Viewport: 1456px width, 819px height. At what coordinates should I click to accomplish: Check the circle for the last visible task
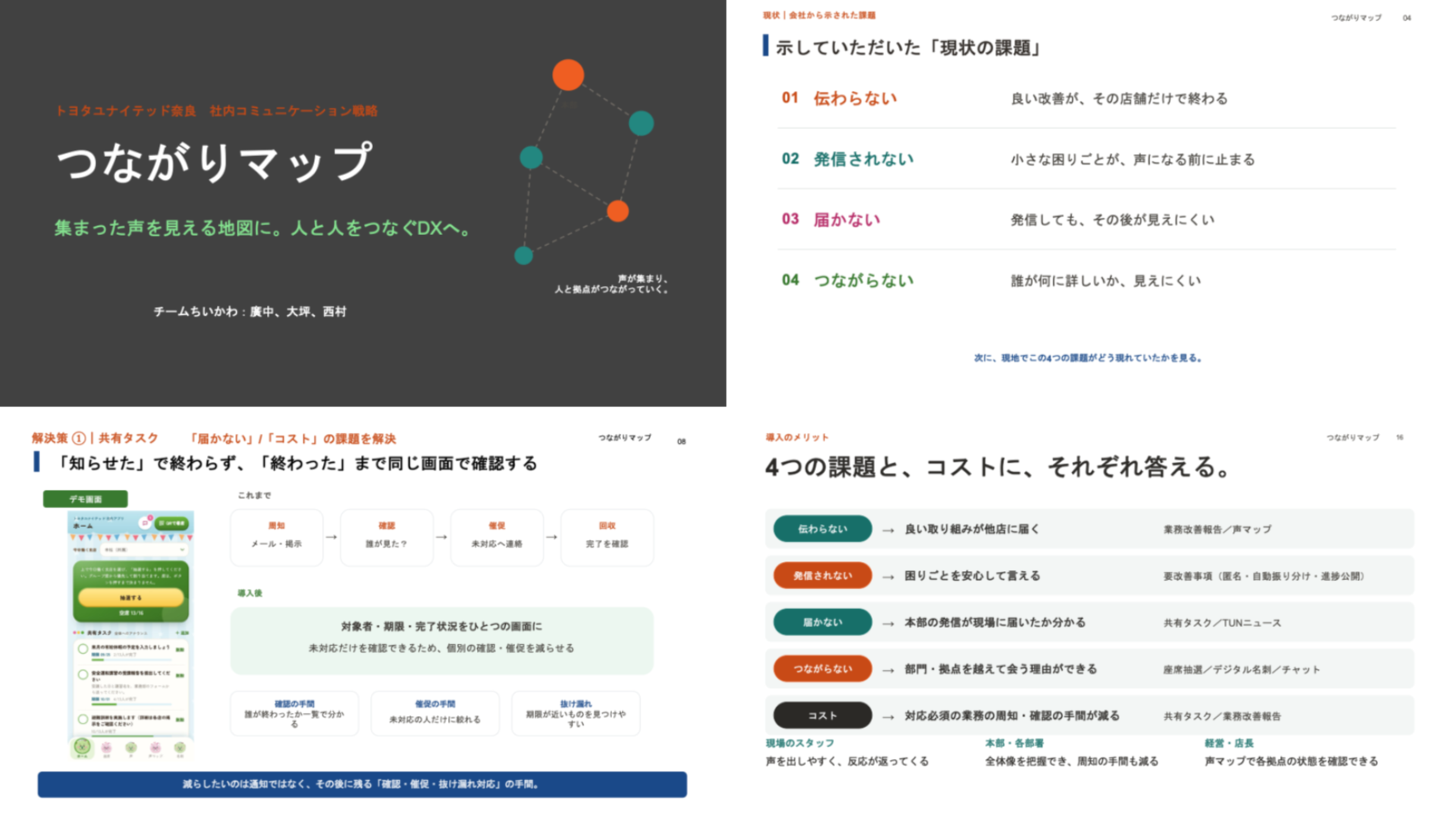(x=83, y=719)
